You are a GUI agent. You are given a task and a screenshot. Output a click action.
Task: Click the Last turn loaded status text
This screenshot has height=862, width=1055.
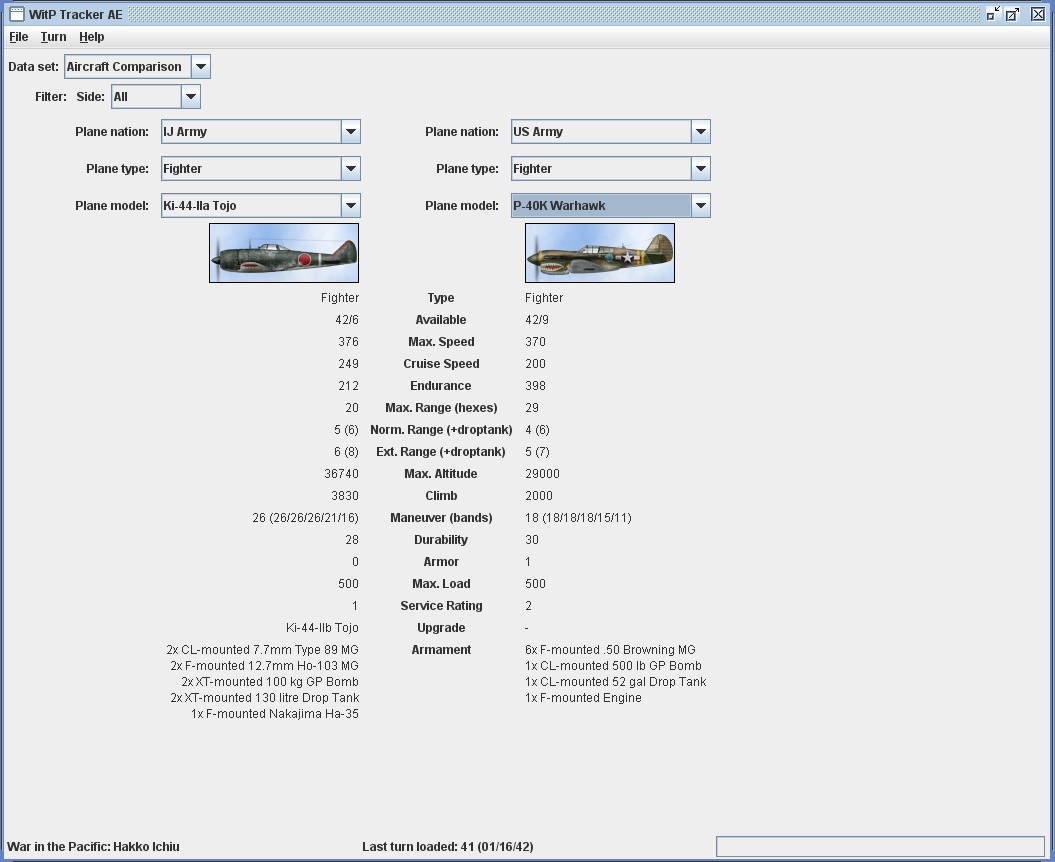[447, 847]
